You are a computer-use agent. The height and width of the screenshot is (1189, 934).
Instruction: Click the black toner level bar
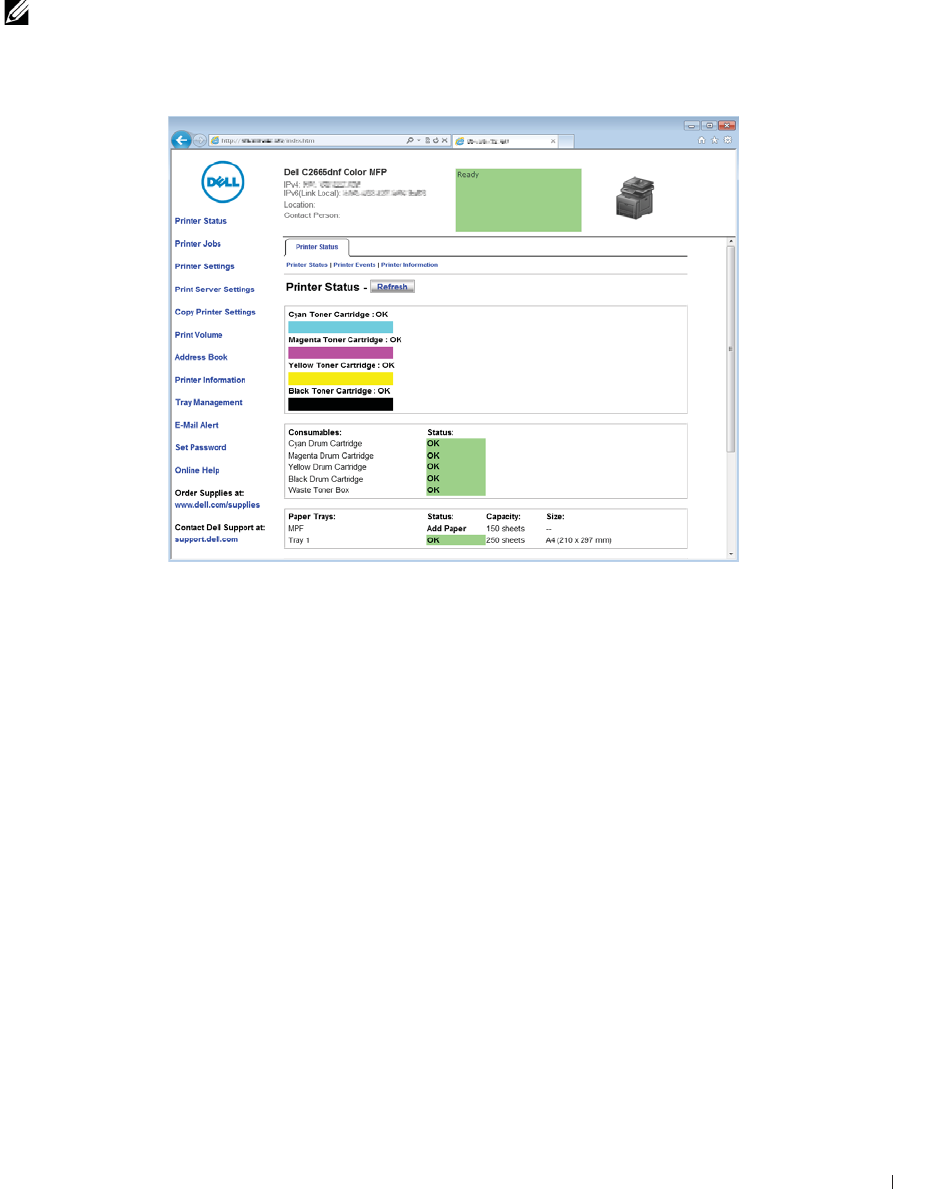pyautogui.click(x=340, y=404)
